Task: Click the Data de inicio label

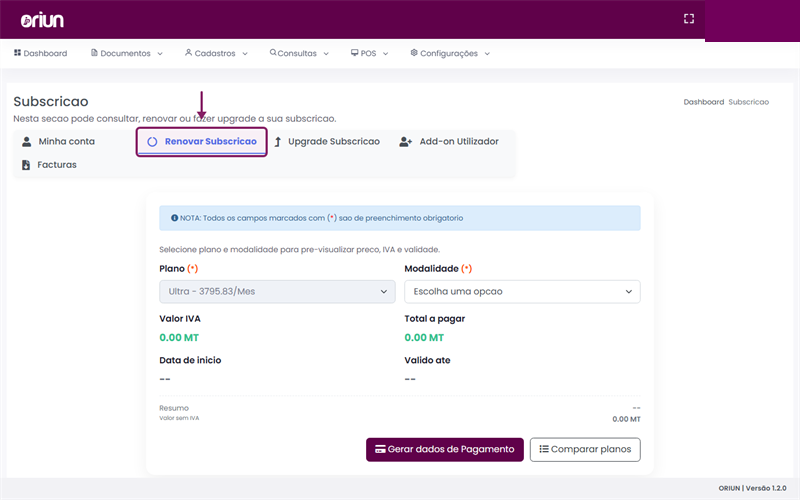Action: [190, 360]
